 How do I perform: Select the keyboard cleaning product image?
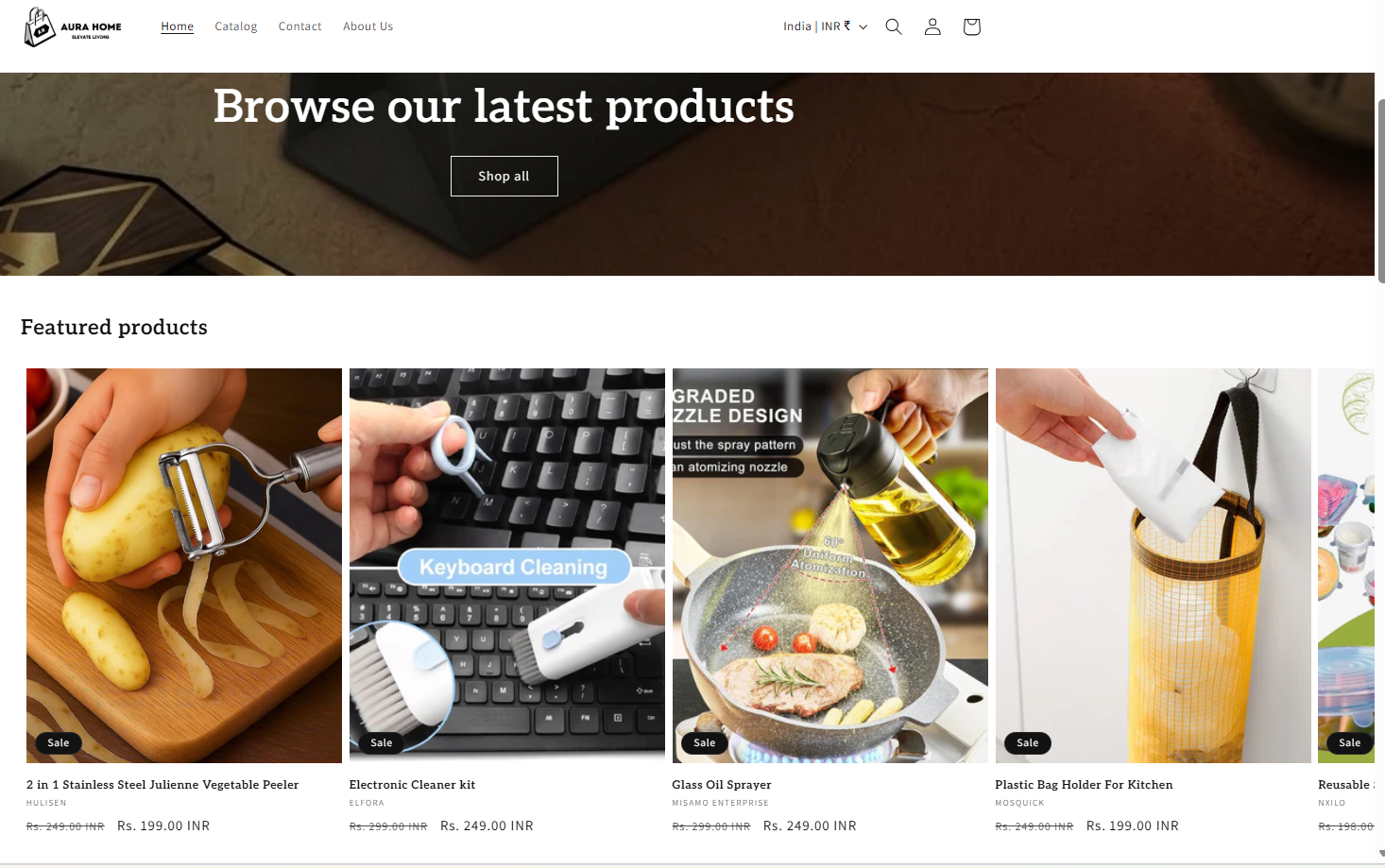(507, 566)
